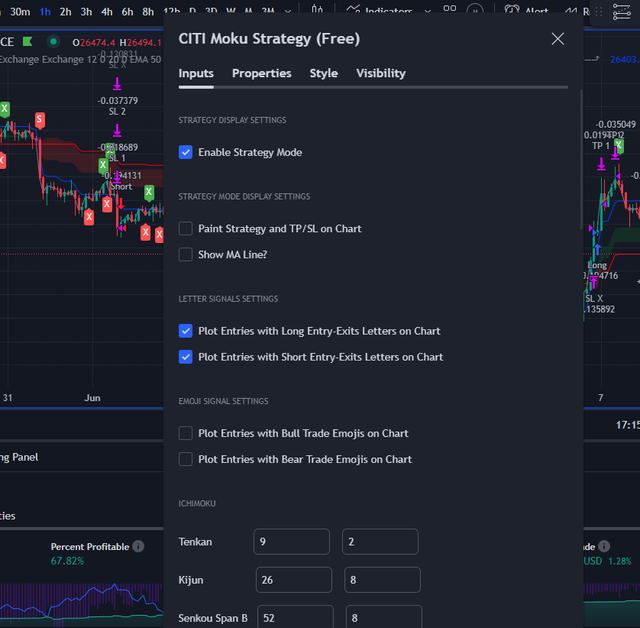The height and width of the screenshot is (628, 640).
Task: Switch to the Properties tab
Action: 262,73
